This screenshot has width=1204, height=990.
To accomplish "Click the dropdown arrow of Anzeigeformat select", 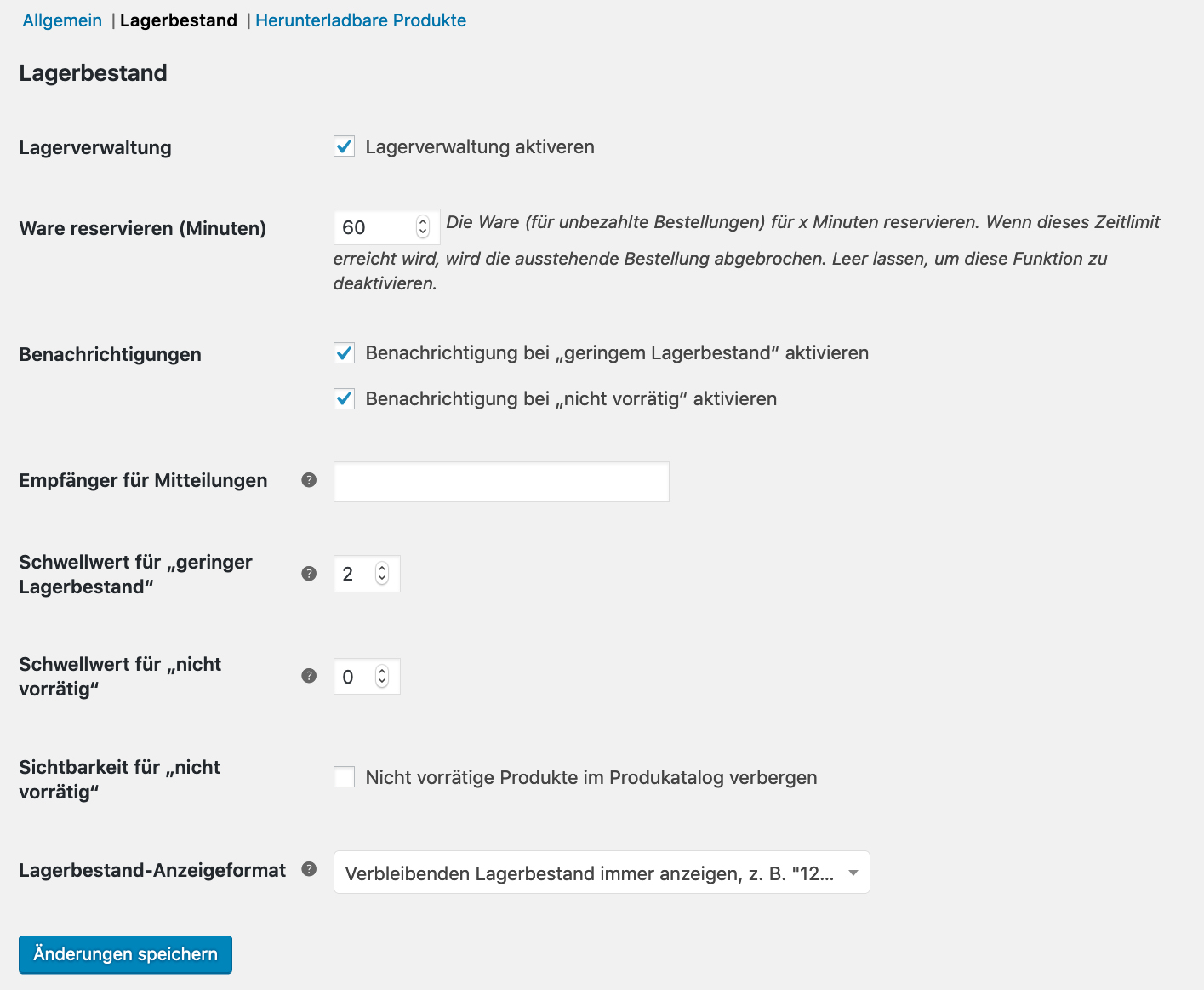I will (853, 873).
